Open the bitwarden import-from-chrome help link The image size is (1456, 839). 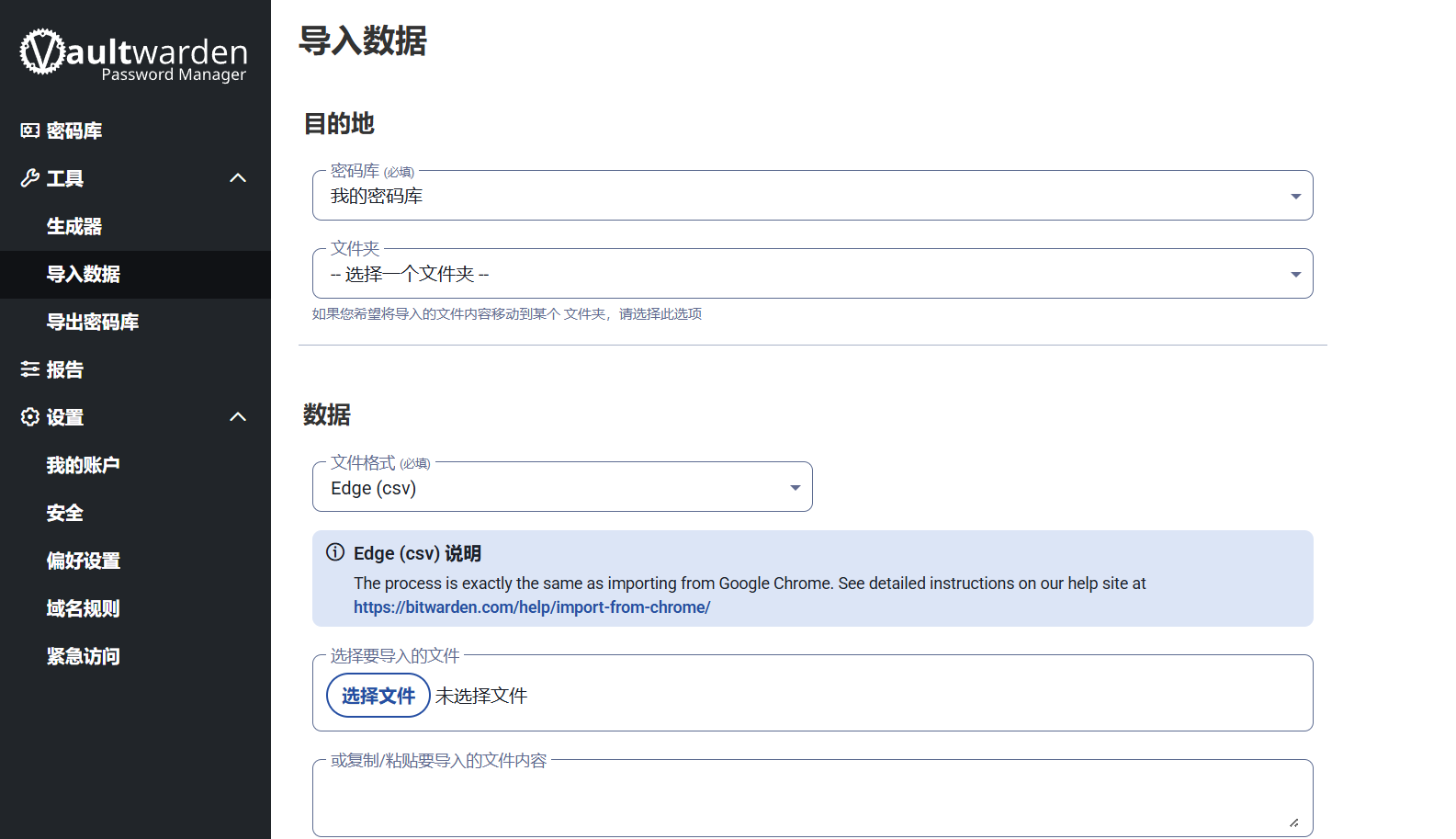[x=532, y=607]
